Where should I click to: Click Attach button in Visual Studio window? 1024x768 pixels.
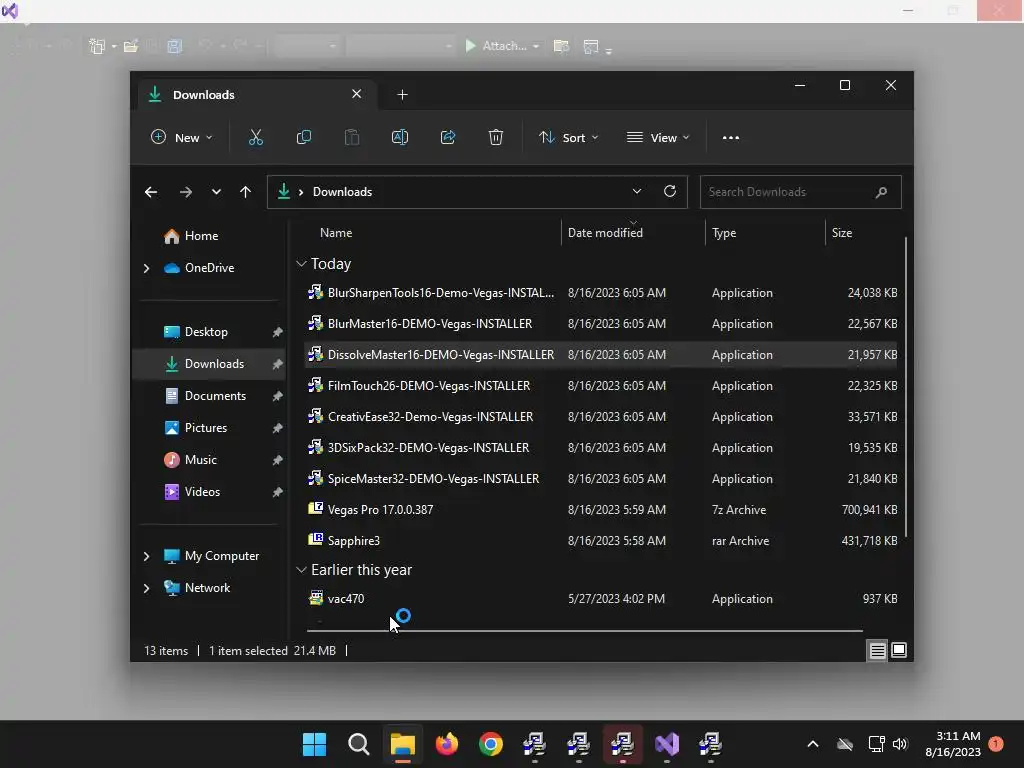pyautogui.click(x=502, y=46)
